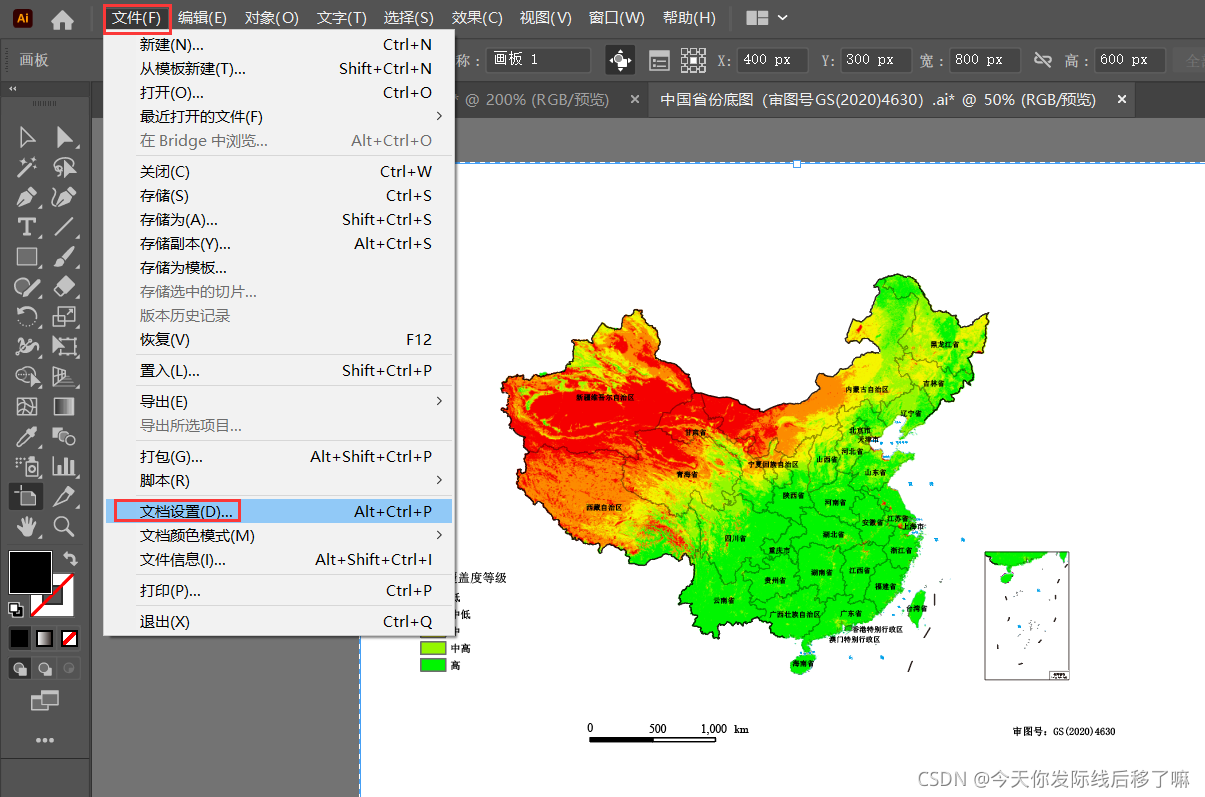Select the Rotate tool
The height and width of the screenshot is (797, 1205).
pos(27,317)
